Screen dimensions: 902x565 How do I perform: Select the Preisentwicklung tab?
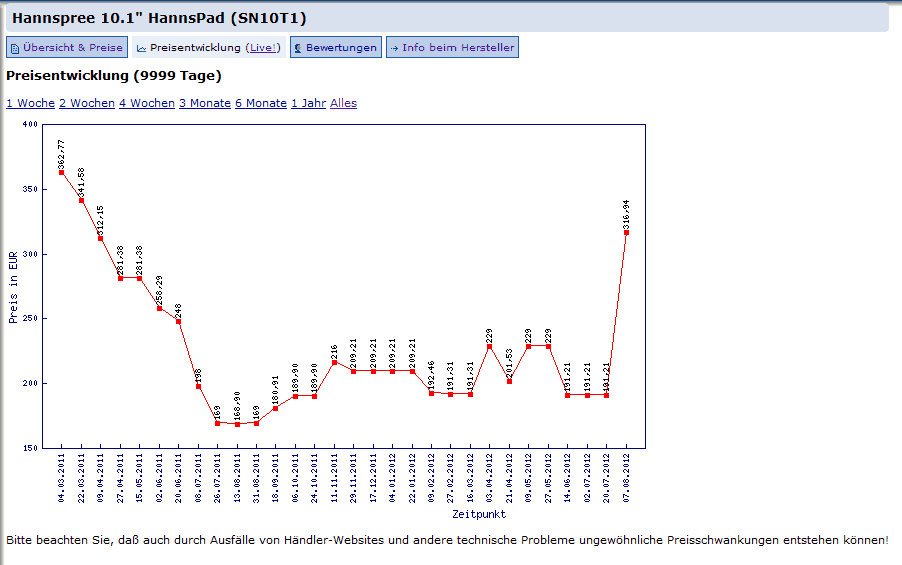(x=209, y=47)
